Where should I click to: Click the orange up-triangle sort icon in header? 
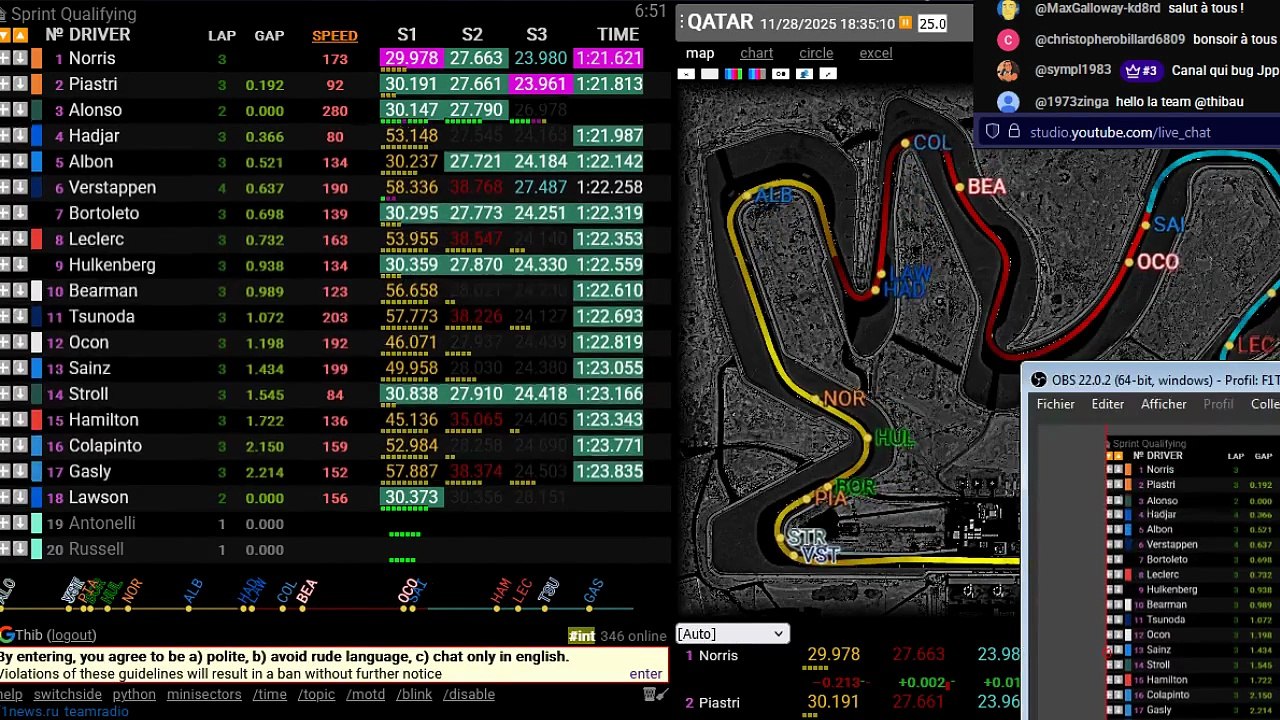coord(20,35)
